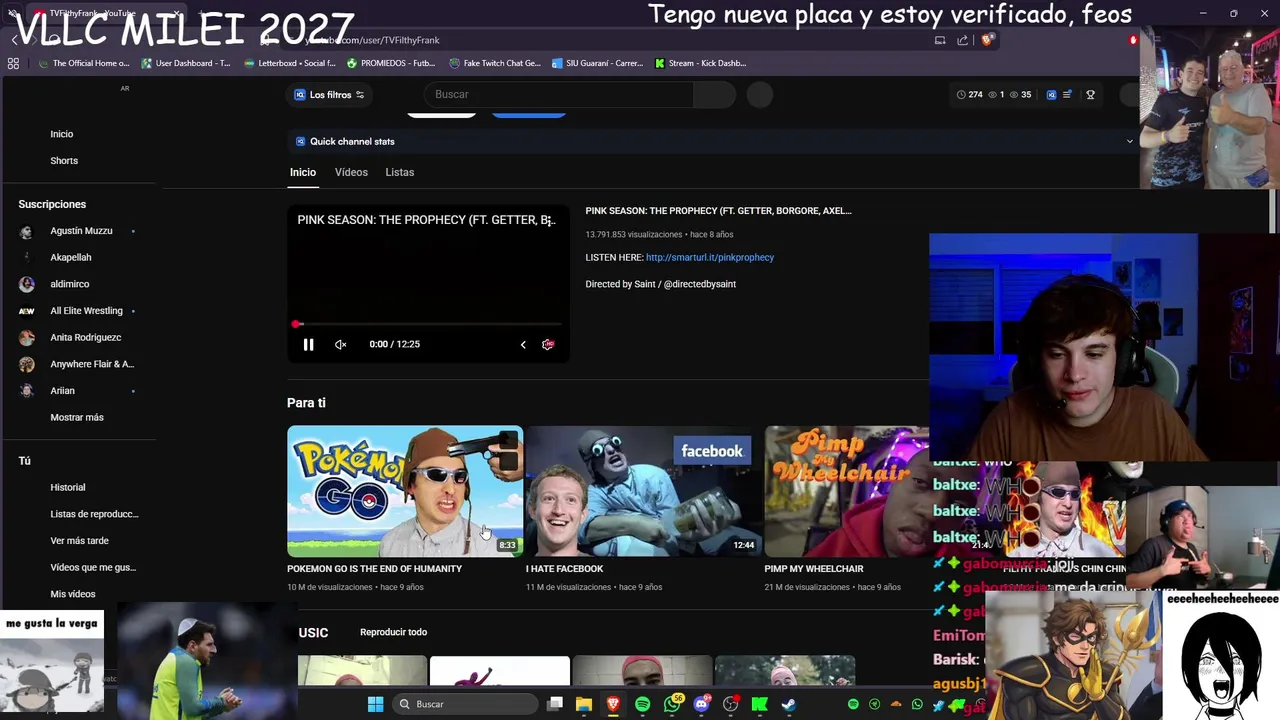Click the Brave Shields lion icon
The image size is (1280, 720).
pos(987,40)
